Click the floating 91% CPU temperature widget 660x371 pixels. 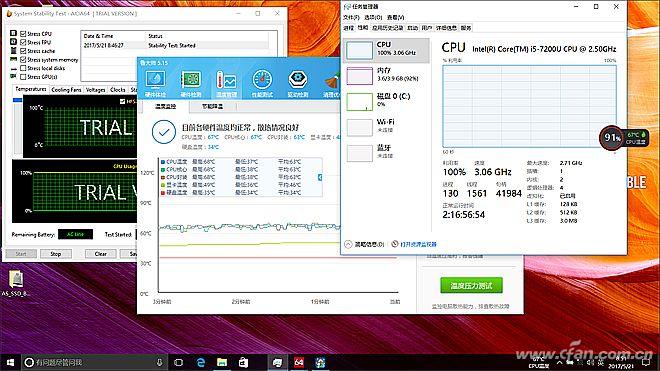pyautogui.click(x=623, y=137)
